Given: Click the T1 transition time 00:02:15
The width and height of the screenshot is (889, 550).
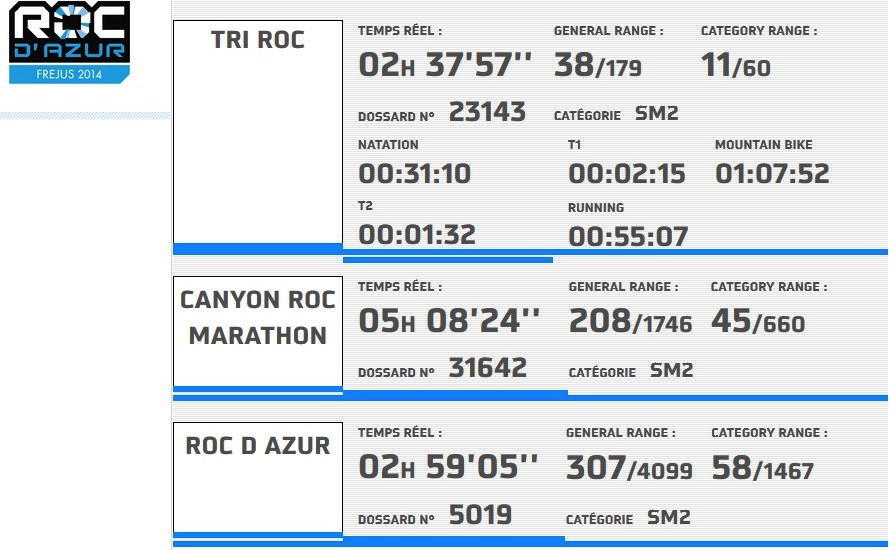Looking at the screenshot, I should pyautogui.click(x=626, y=174).
